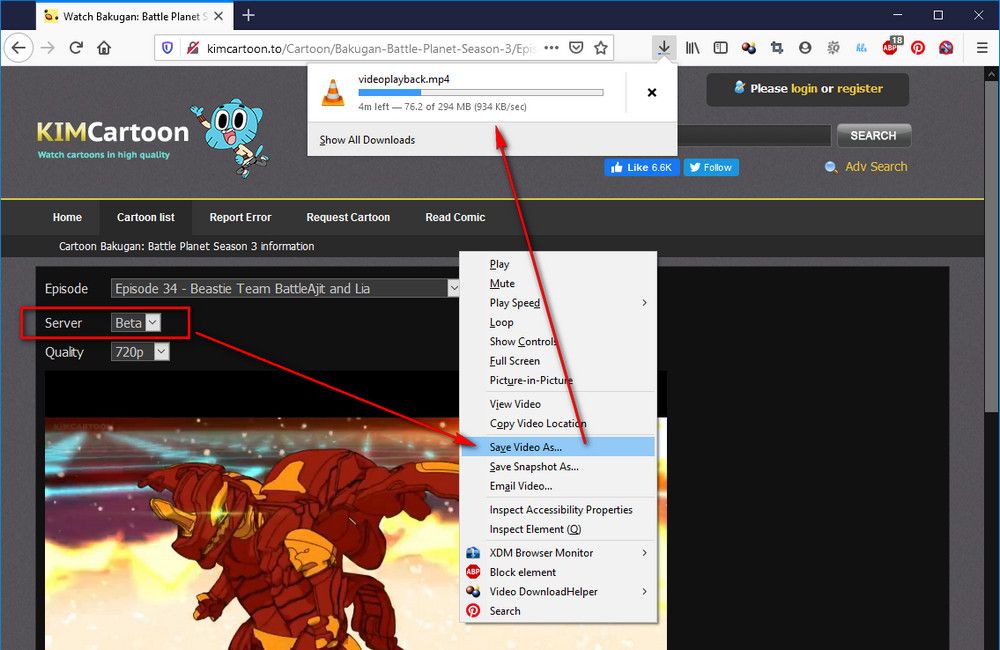Click the download progress bar for videoplayback.mp4
The width and height of the screenshot is (1000, 650).
click(481, 92)
